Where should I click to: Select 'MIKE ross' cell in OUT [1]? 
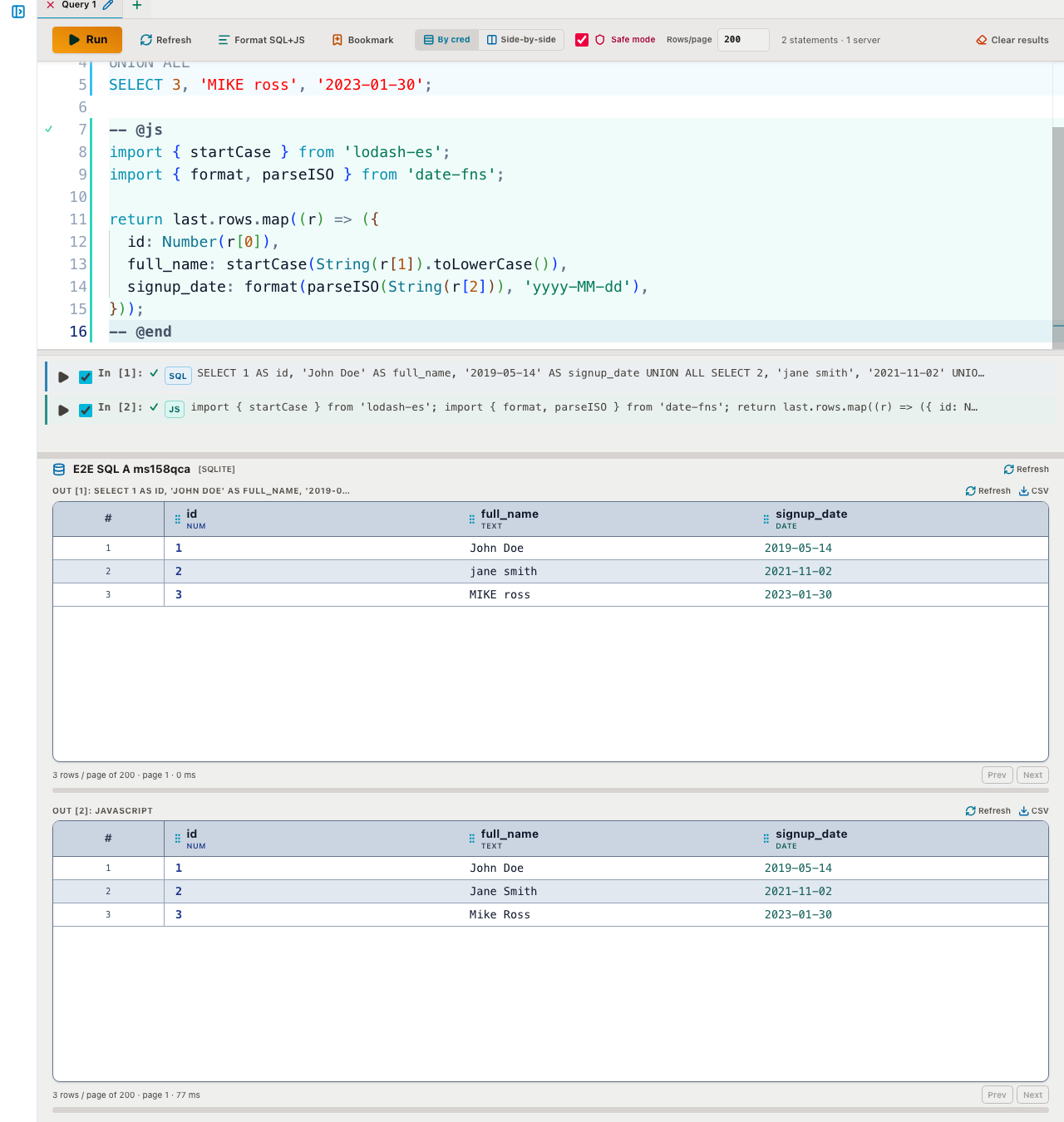click(x=500, y=595)
